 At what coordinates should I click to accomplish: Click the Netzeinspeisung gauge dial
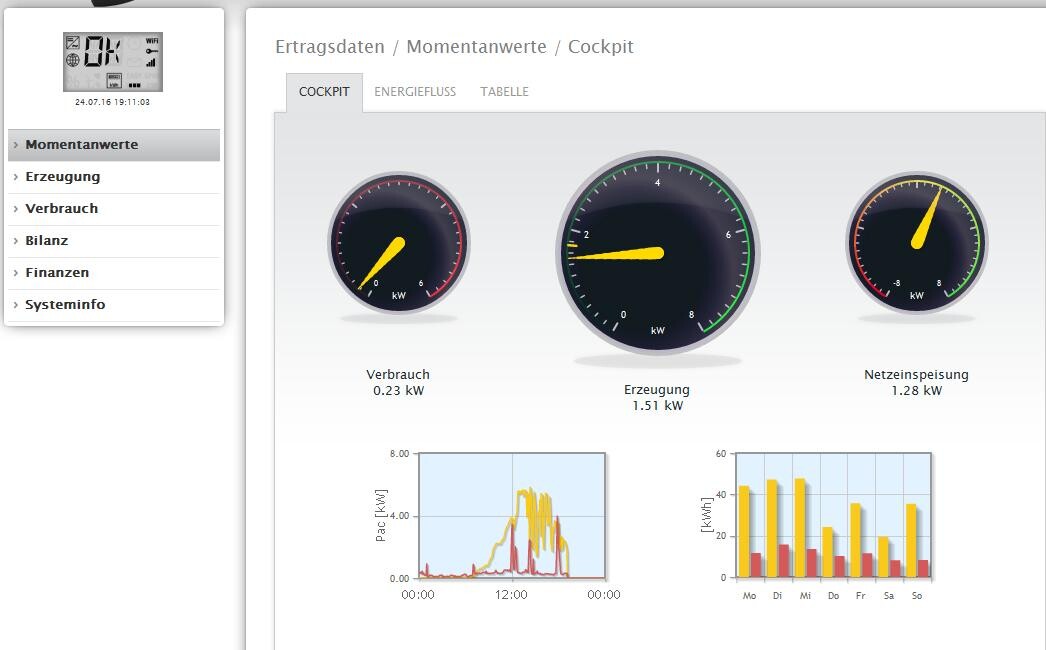point(916,243)
